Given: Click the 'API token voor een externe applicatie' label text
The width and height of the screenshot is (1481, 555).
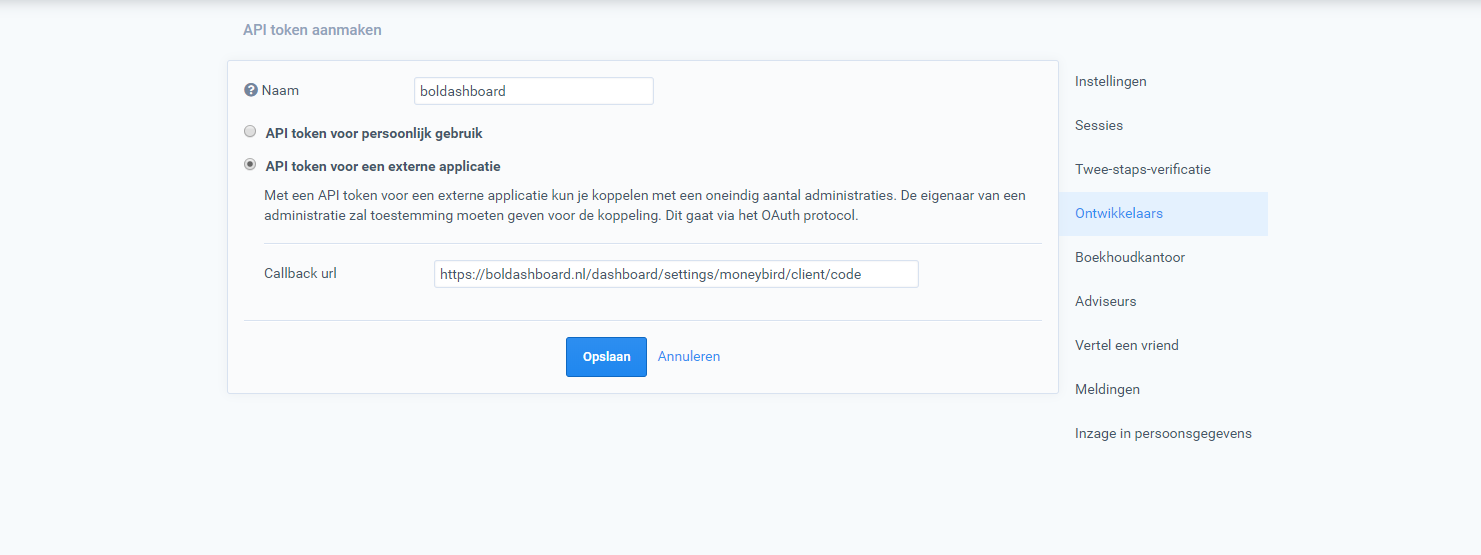Looking at the screenshot, I should click(x=383, y=166).
